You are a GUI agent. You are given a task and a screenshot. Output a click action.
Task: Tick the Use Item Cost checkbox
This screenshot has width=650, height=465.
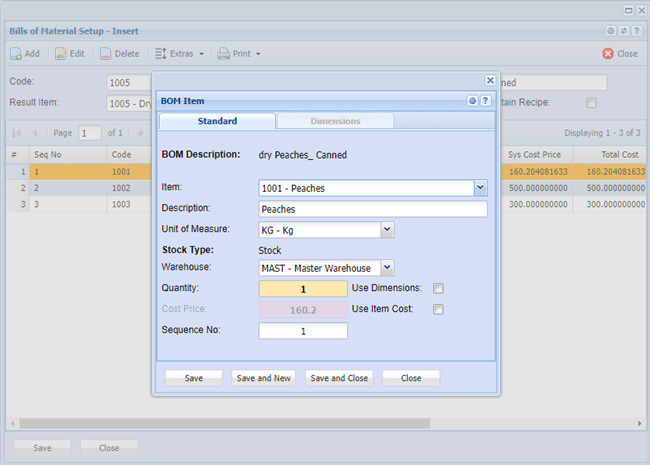[438, 310]
